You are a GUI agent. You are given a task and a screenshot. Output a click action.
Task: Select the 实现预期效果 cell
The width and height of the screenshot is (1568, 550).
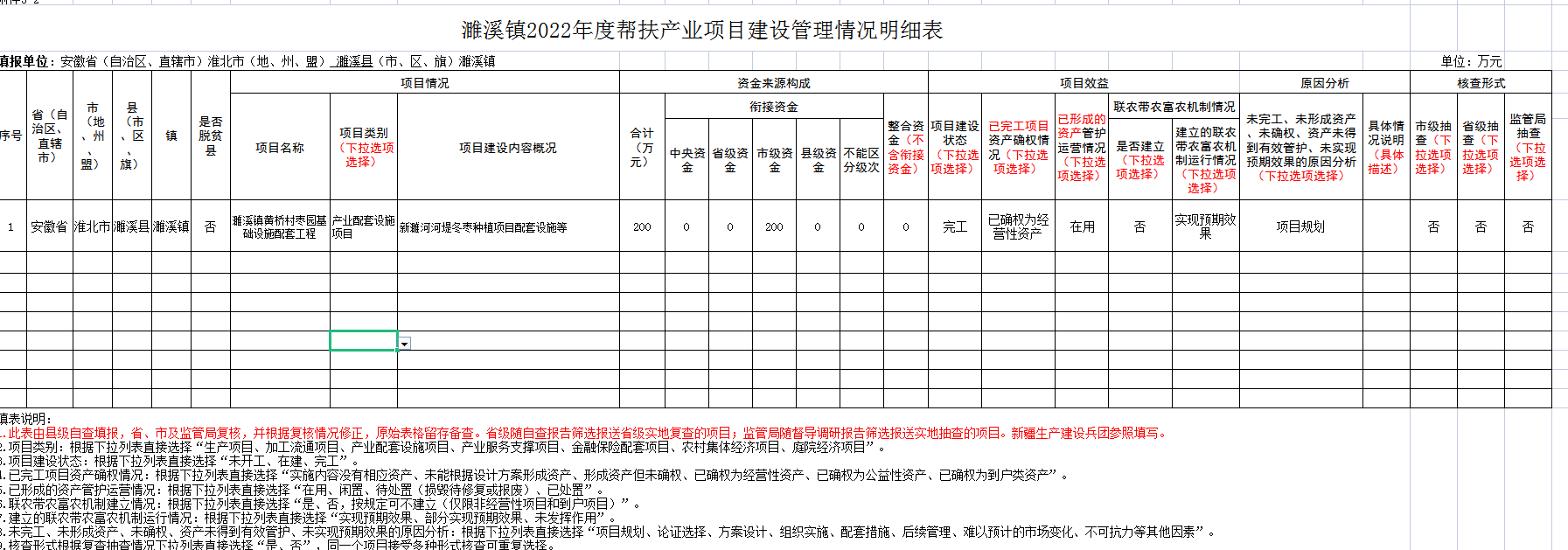[1206, 226]
